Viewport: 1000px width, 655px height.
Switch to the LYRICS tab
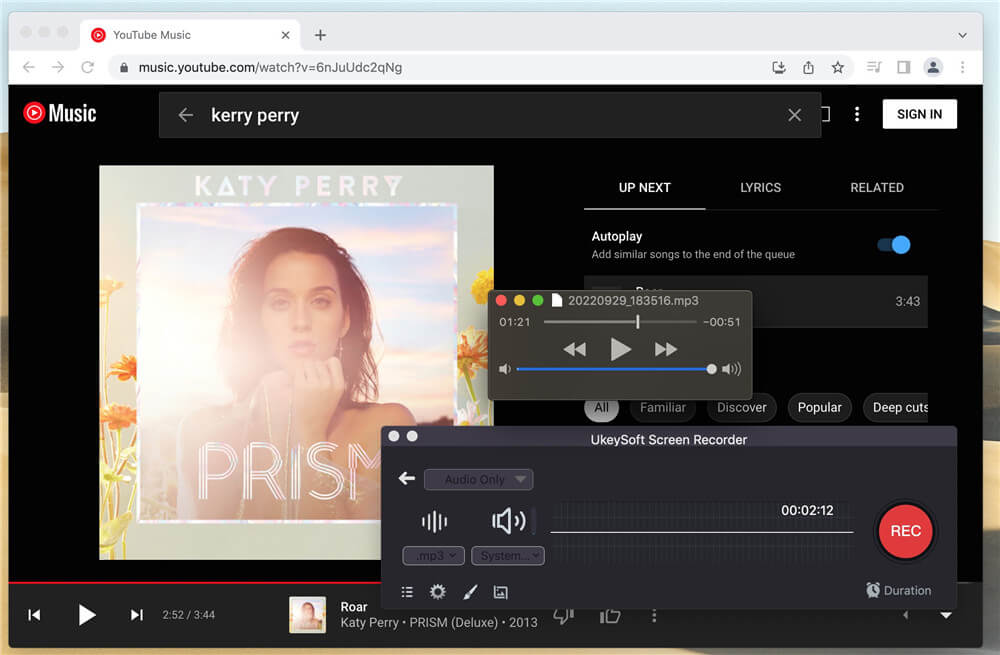pos(760,188)
